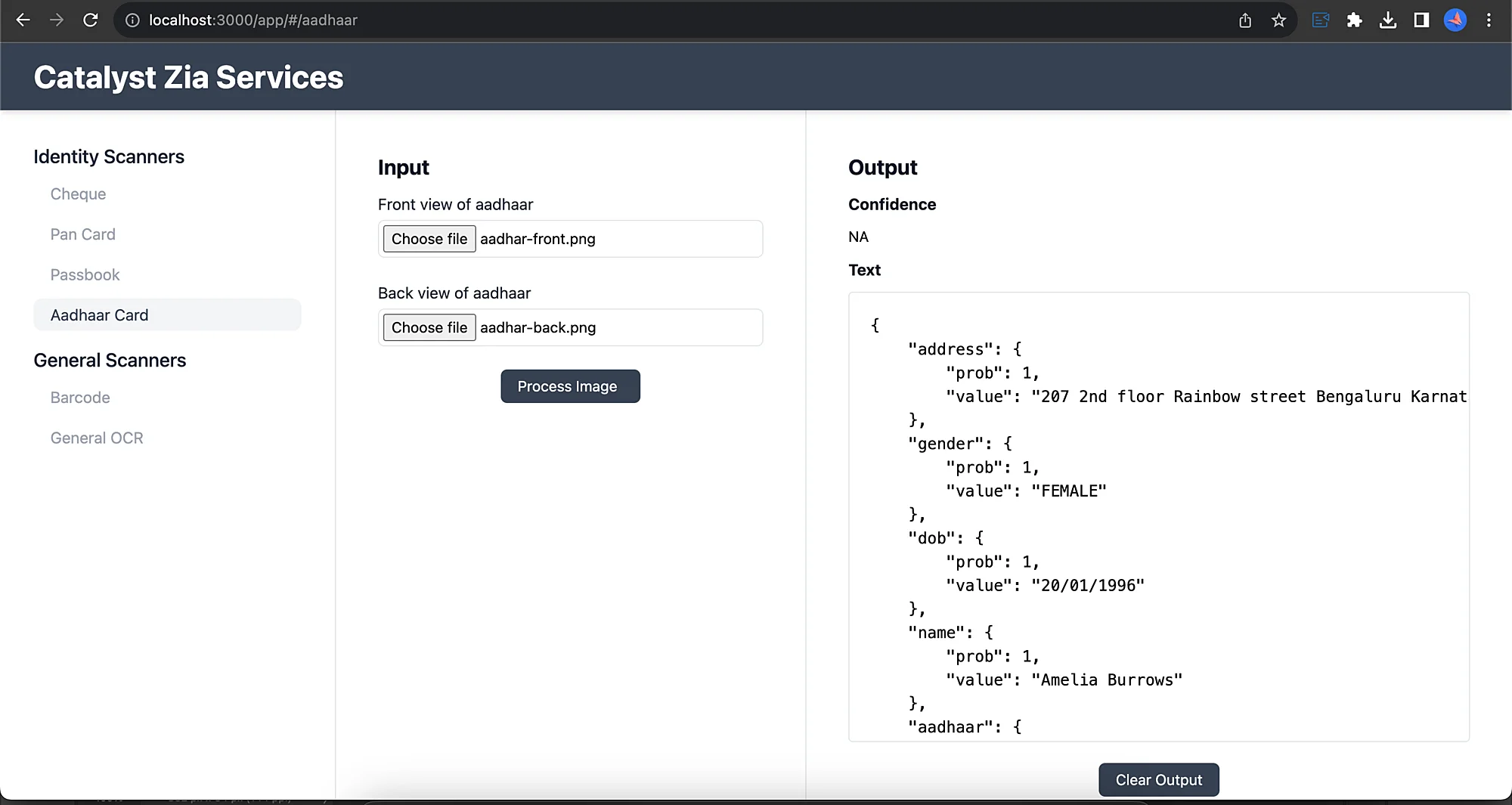Click the gender value "FEMALE"
Image resolution: width=1512 pixels, height=805 pixels.
(x=1069, y=491)
